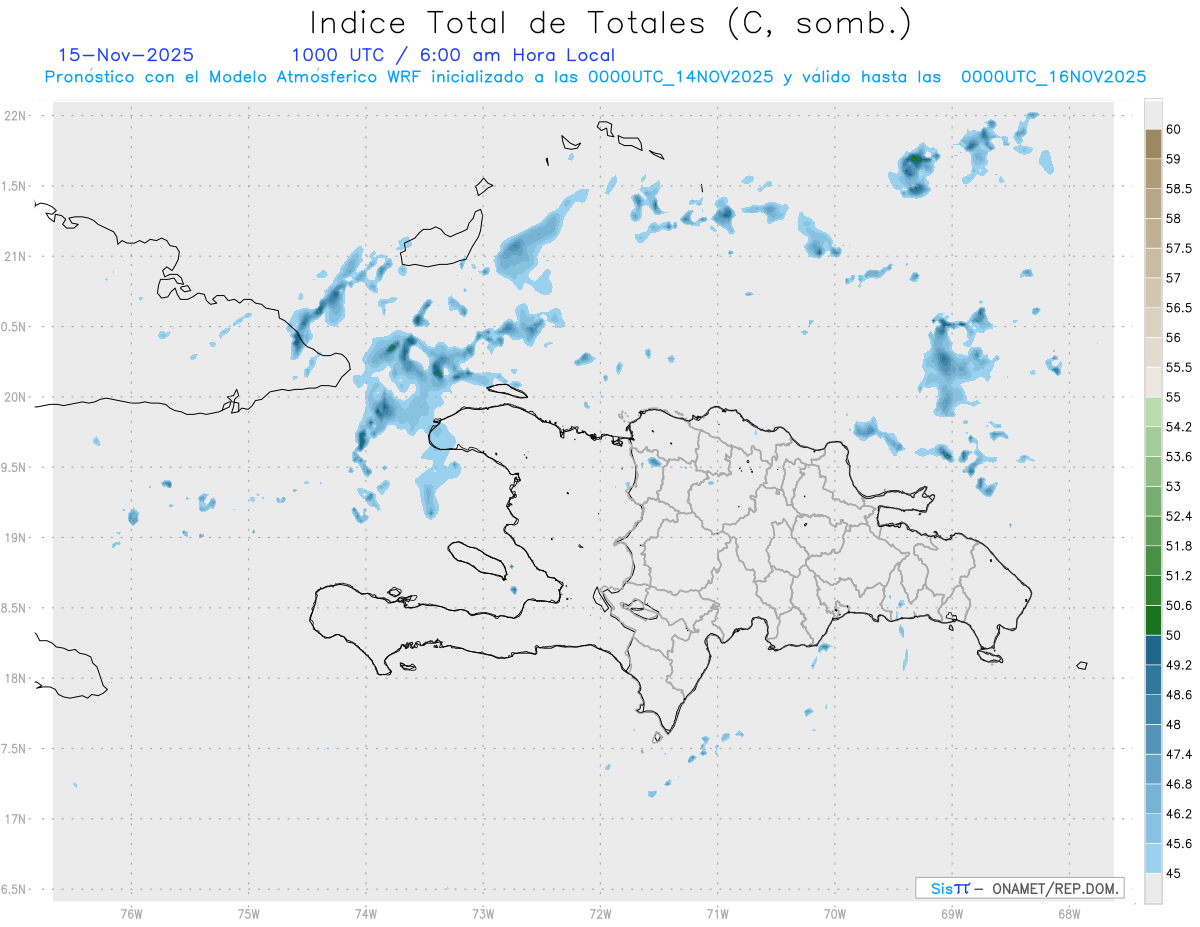Image resolution: width=1200 pixels, height=927 pixels.
Task: Click the longitude label '72W'
Action: coord(600,913)
